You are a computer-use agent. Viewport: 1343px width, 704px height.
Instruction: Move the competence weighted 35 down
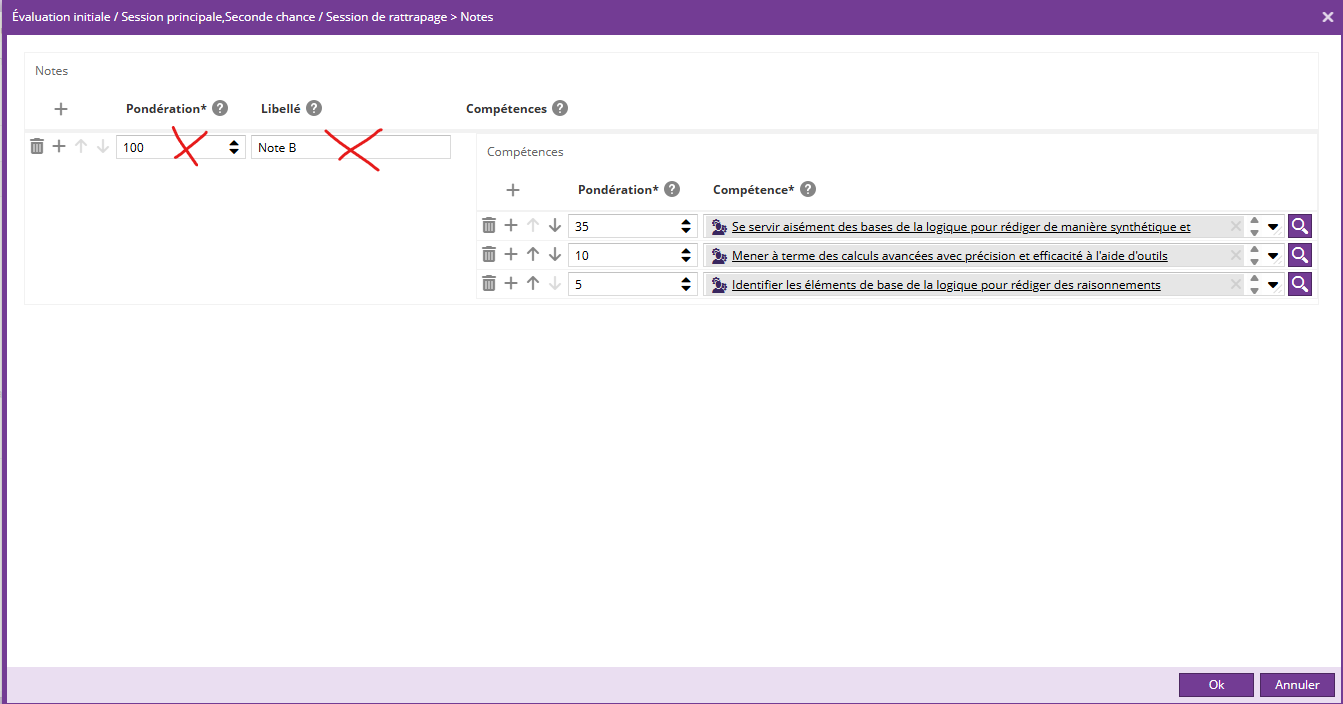click(555, 227)
